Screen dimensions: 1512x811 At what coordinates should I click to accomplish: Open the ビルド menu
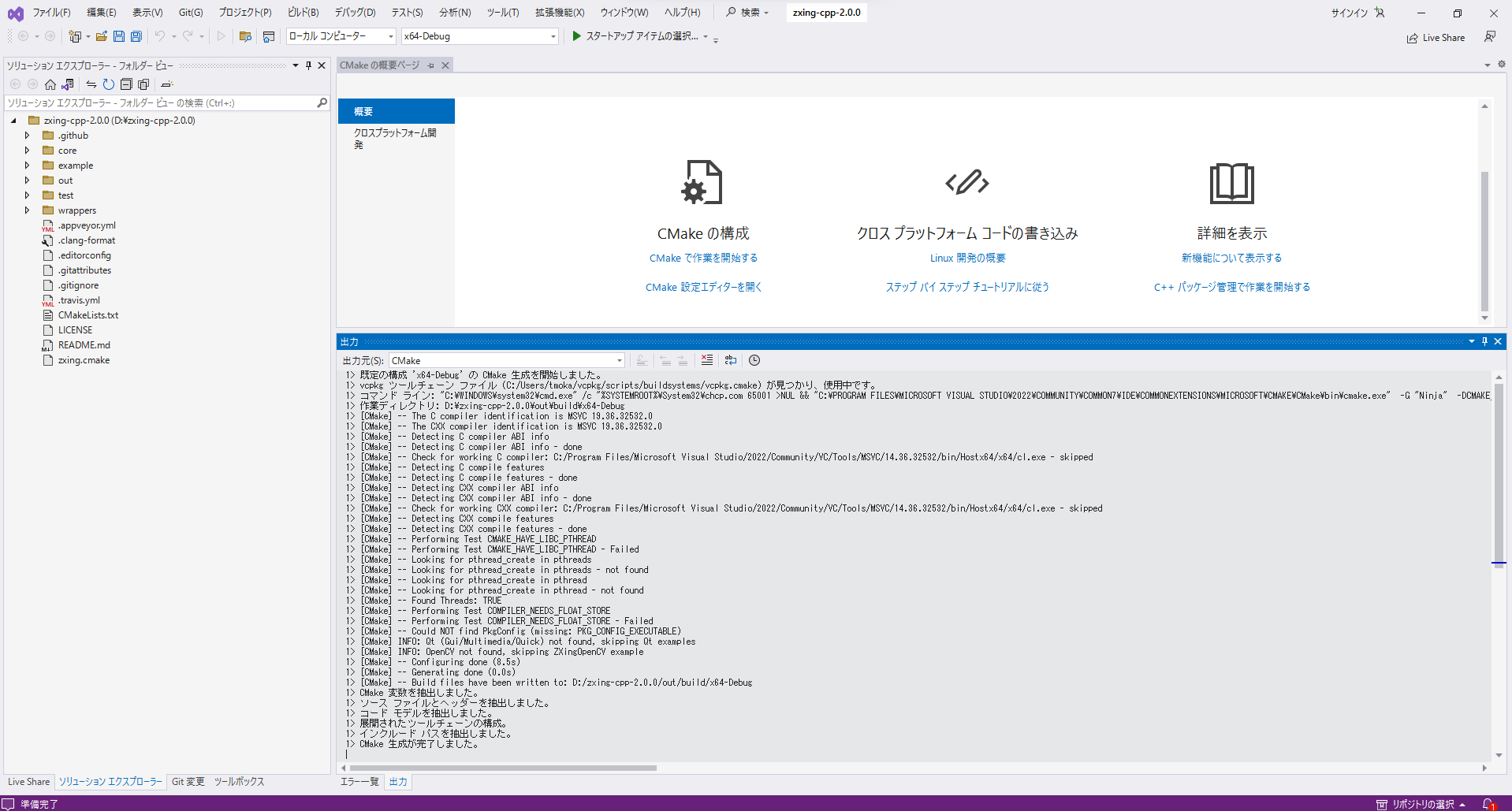click(303, 12)
